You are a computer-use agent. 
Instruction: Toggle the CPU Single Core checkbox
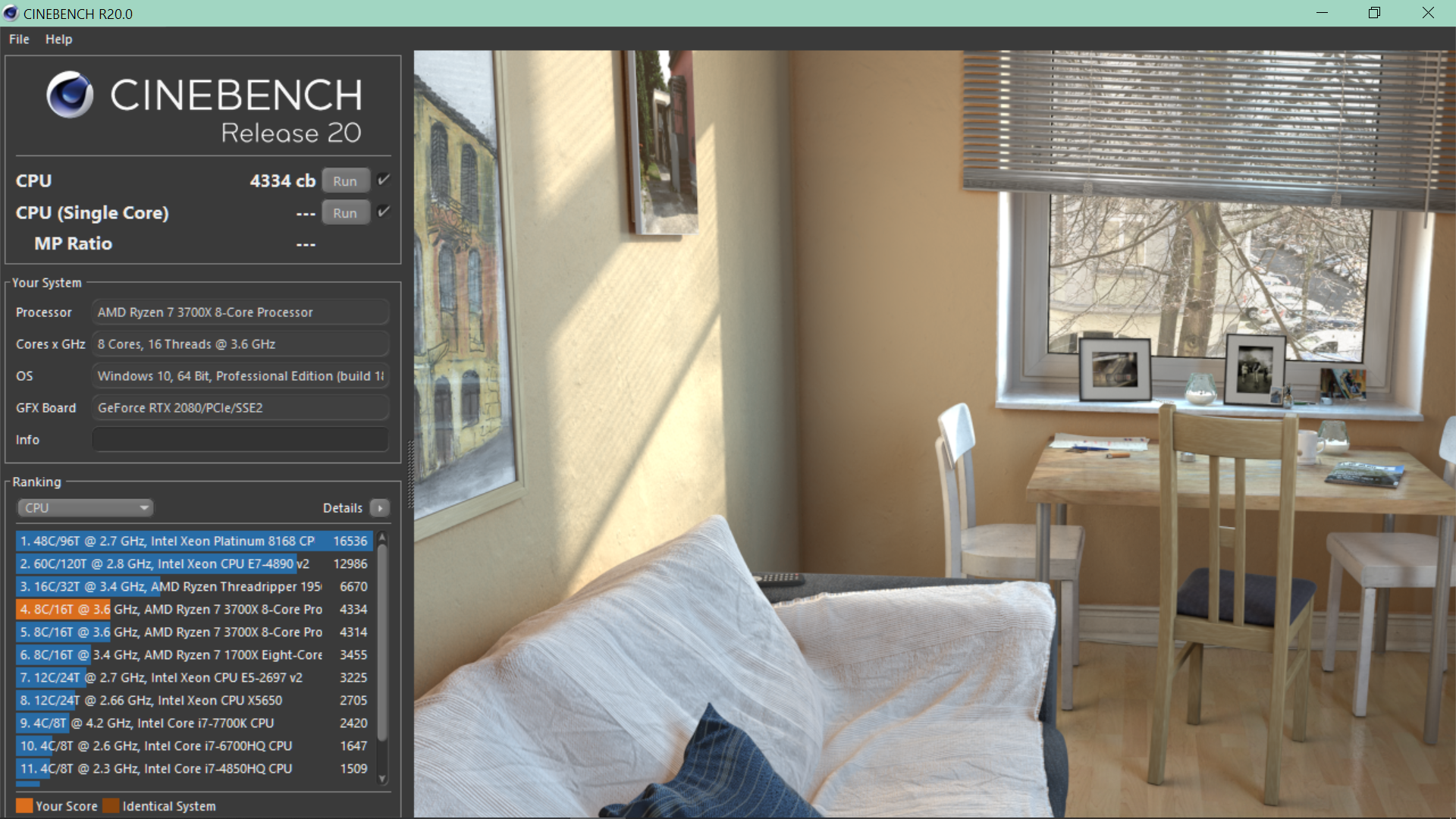click(384, 212)
